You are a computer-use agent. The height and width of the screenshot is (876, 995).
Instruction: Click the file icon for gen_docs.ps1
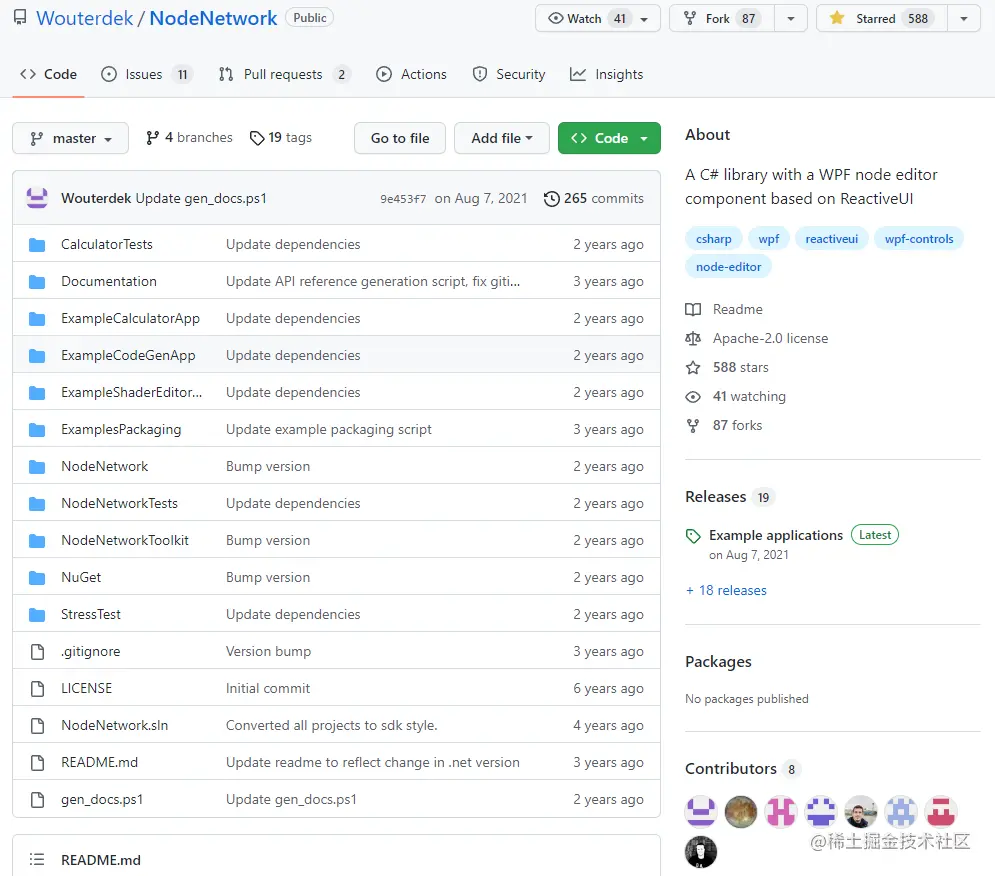[37, 799]
